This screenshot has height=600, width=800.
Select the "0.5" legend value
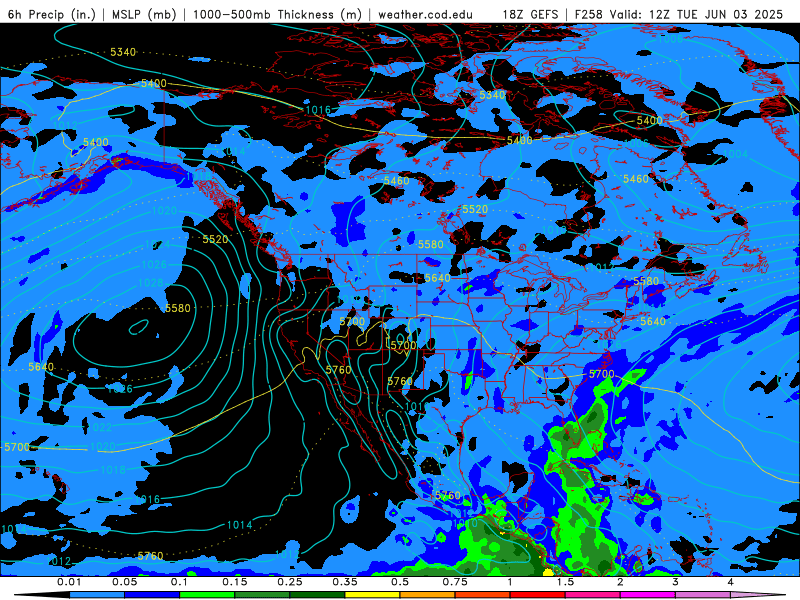400,582
